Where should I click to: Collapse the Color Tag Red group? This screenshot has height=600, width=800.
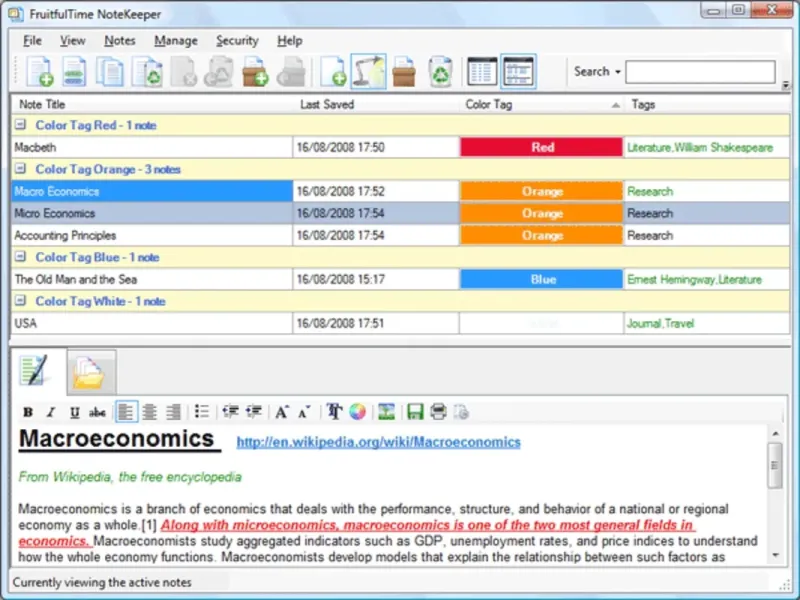coord(20,126)
